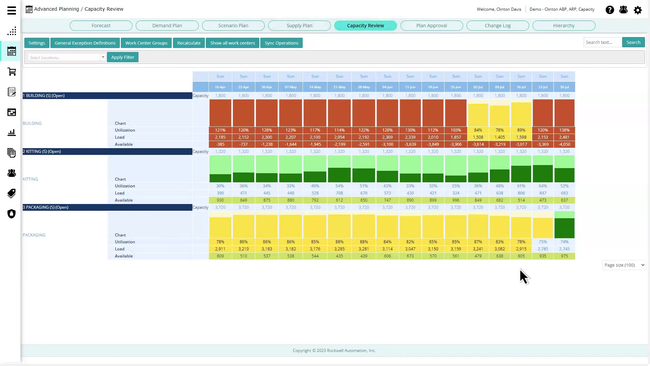Switch to the Hierarchy tab
This screenshot has height=366, width=650.
tap(564, 26)
